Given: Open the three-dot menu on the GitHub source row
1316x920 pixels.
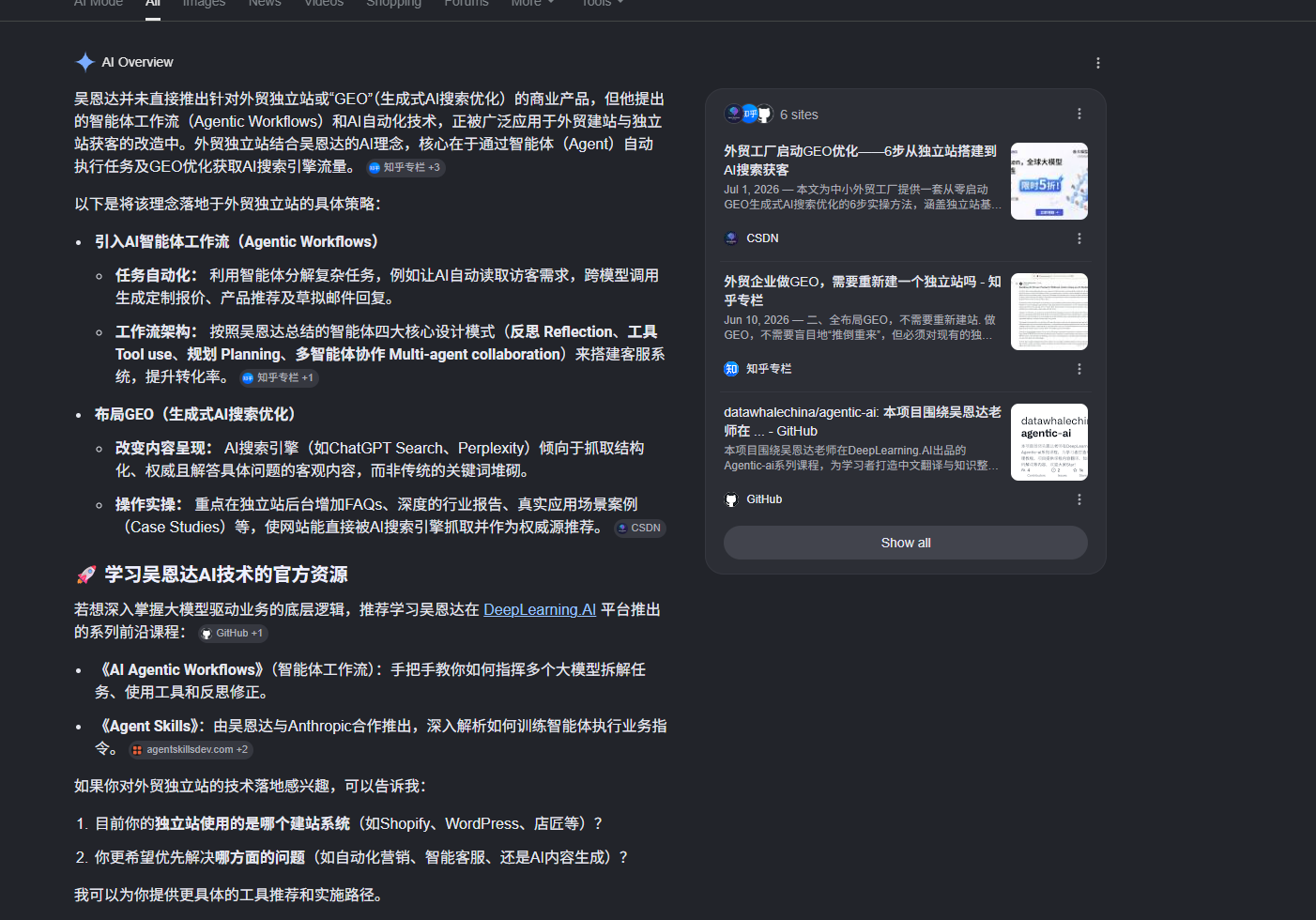Looking at the screenshot, I should (1079, 499).
